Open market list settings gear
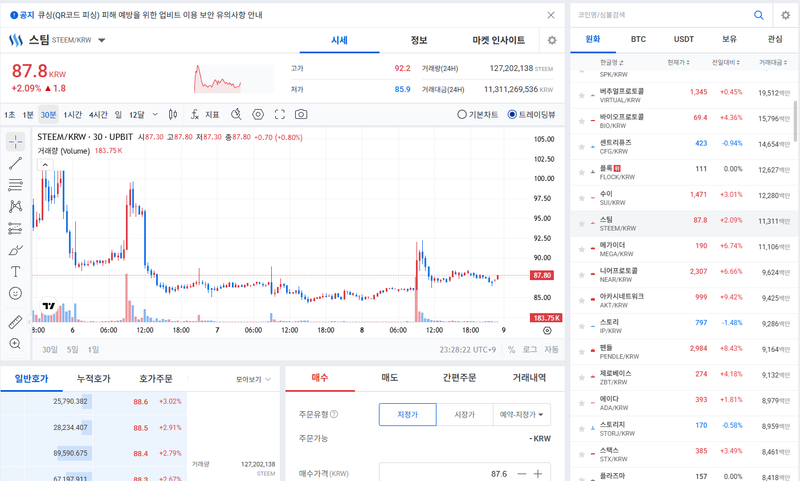 pyautogui.click(x=786, y=15)
